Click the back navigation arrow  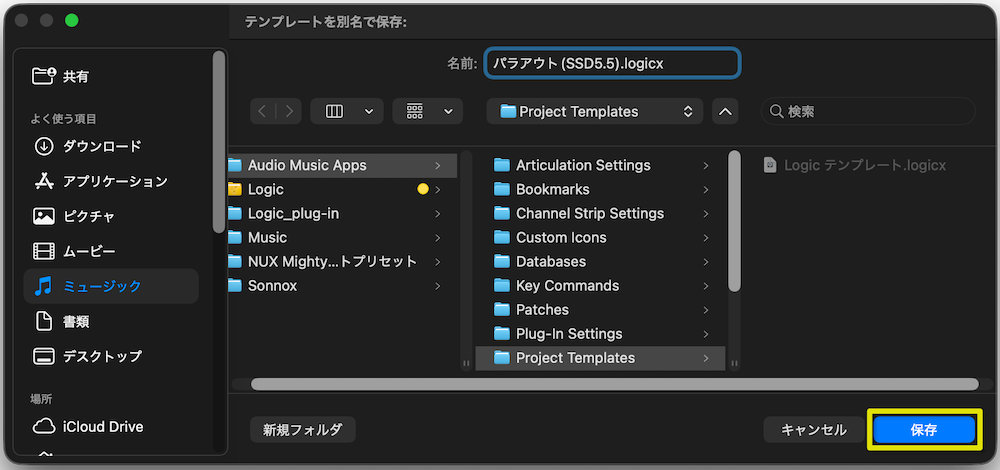[263, 112]
